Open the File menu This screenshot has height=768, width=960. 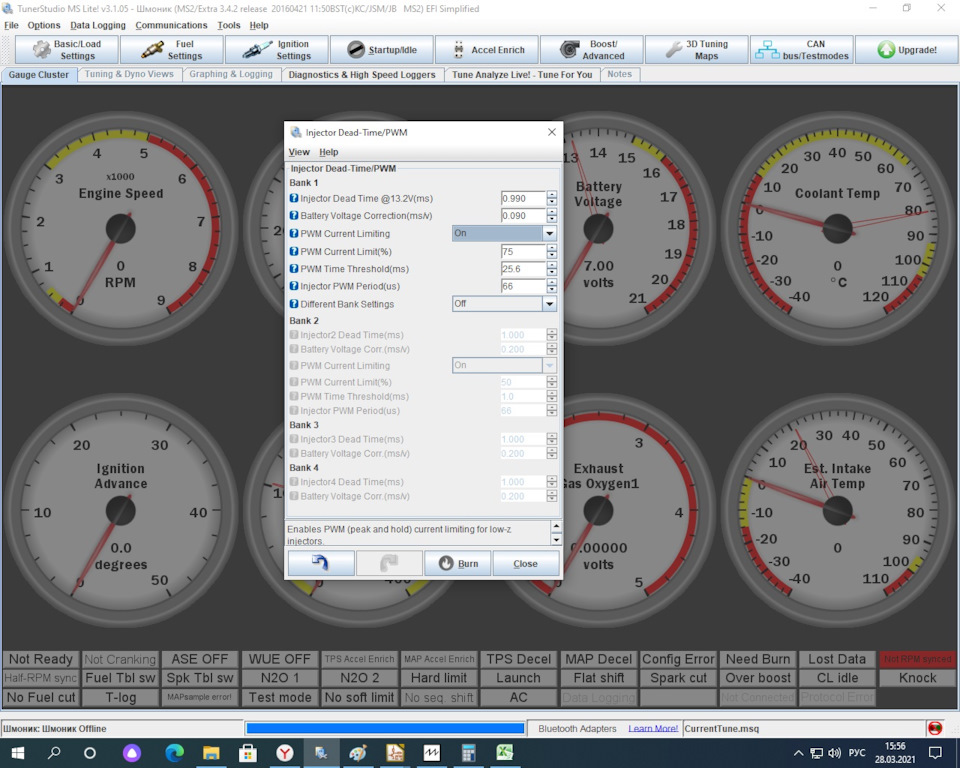[12, 25]
